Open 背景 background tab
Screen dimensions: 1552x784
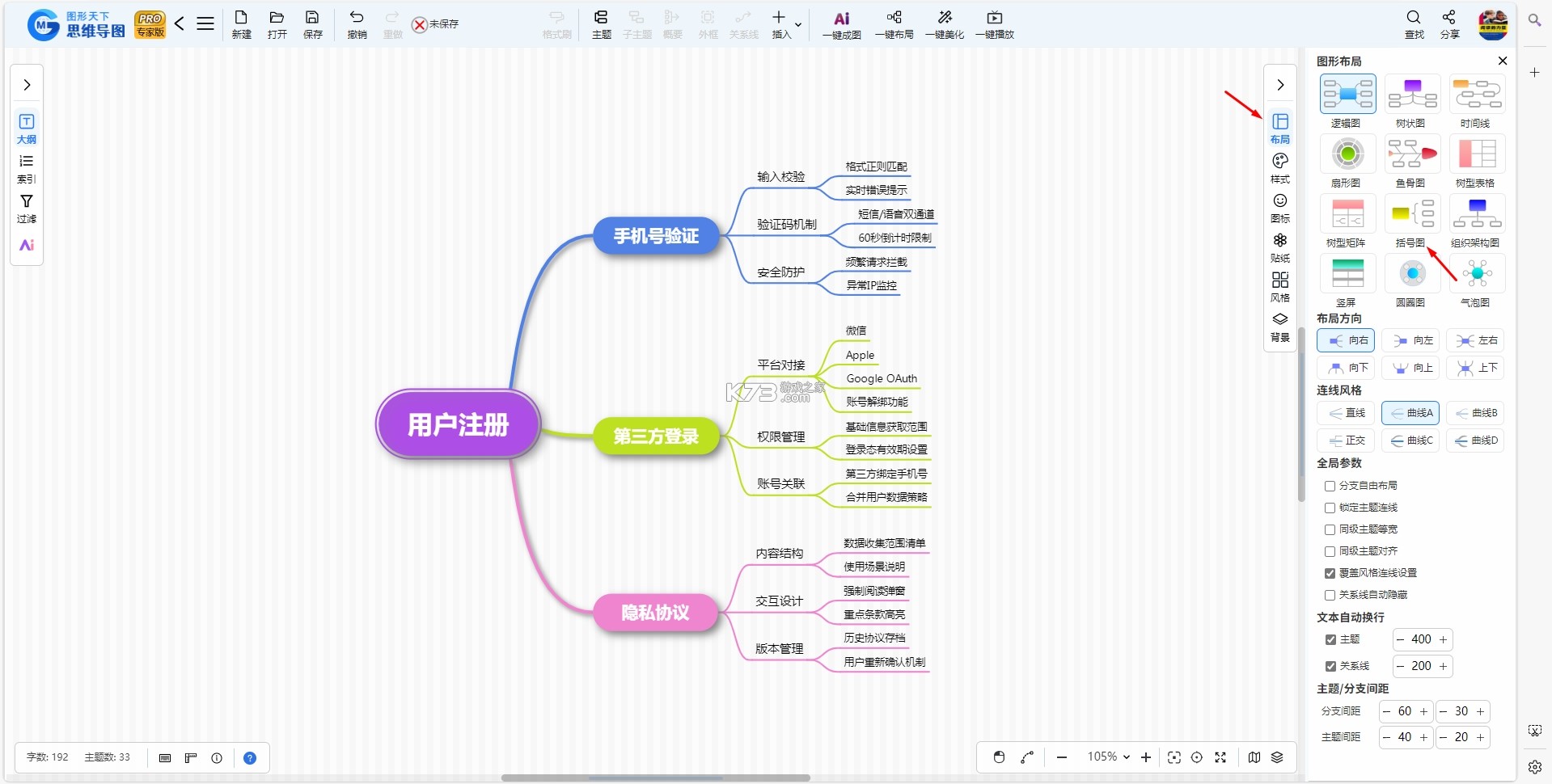click(x=1280, y=327)
